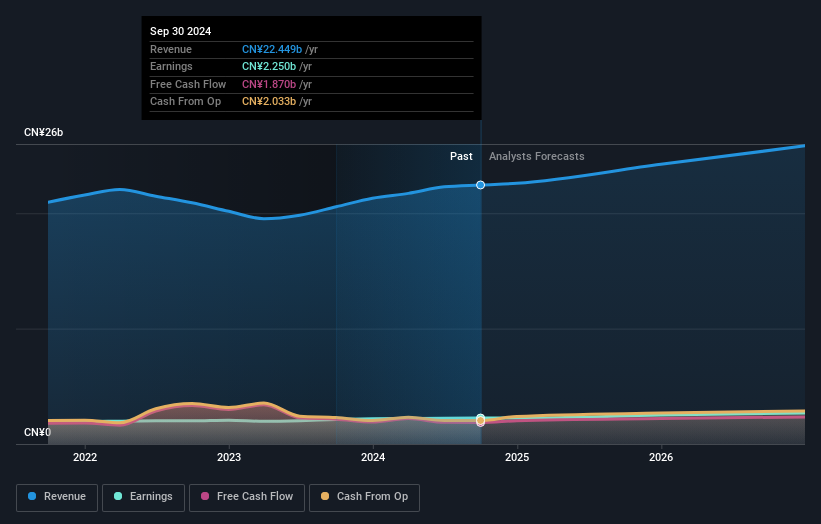The width and height of the screenshot is (821, 524).
Task: Click the Revenue data point on the blue line
Action: 480,185
